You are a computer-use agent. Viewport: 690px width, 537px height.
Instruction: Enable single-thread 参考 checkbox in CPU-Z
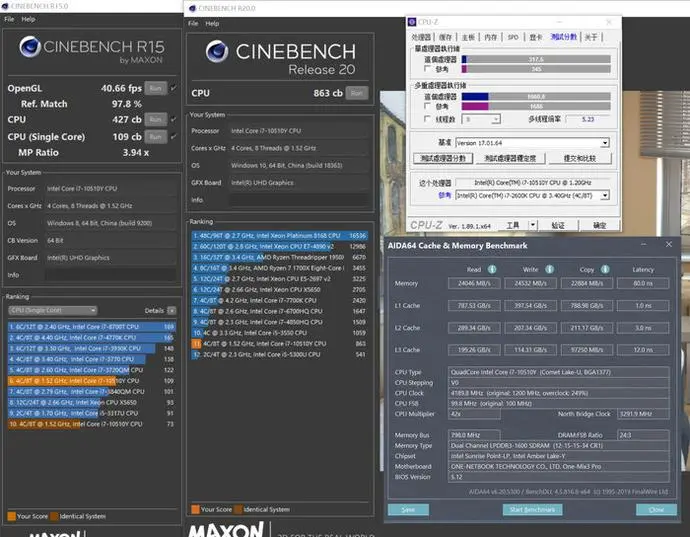[x=427, y=69]
